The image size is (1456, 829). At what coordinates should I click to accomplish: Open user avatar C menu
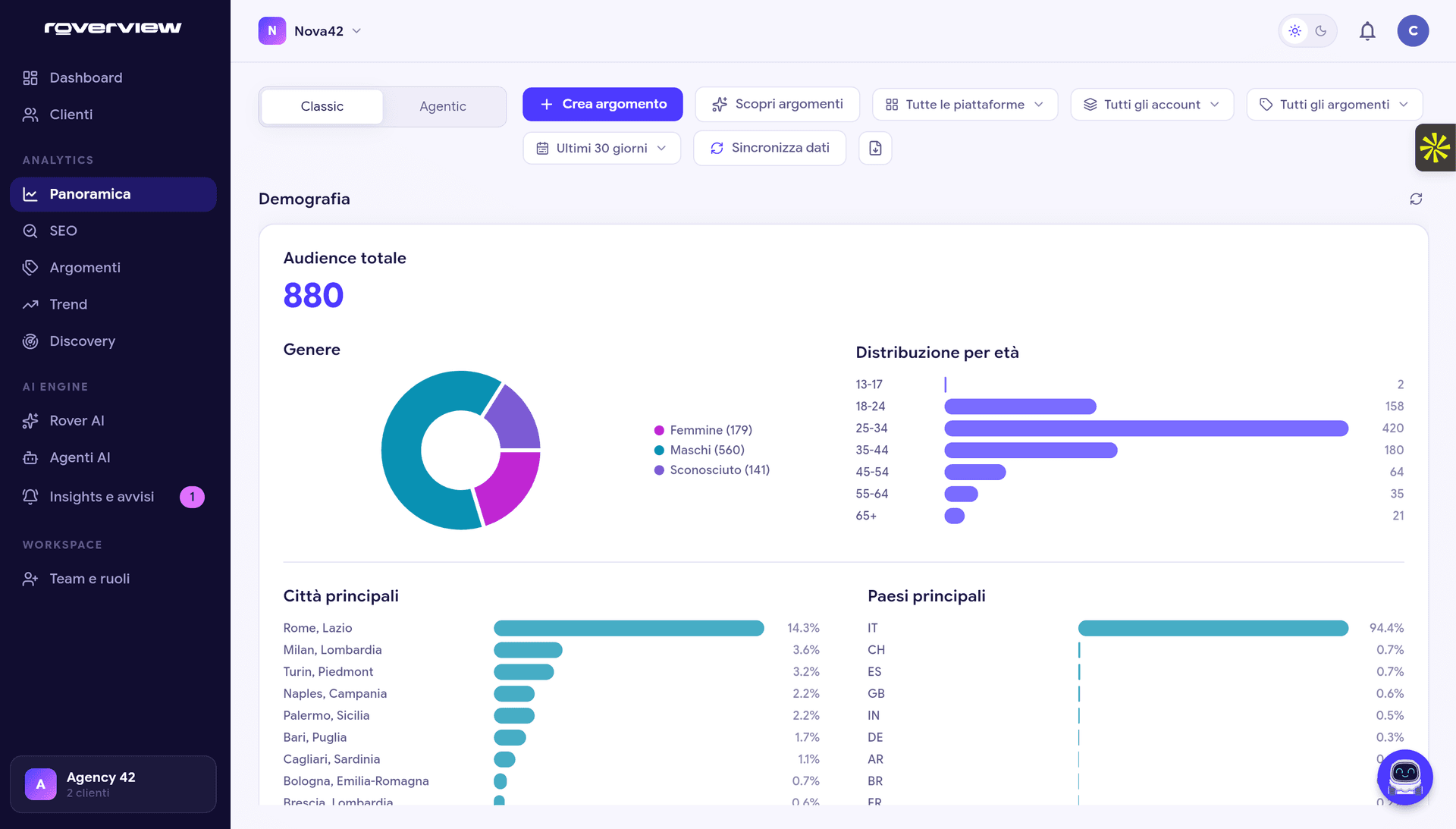click(1413, 31)
